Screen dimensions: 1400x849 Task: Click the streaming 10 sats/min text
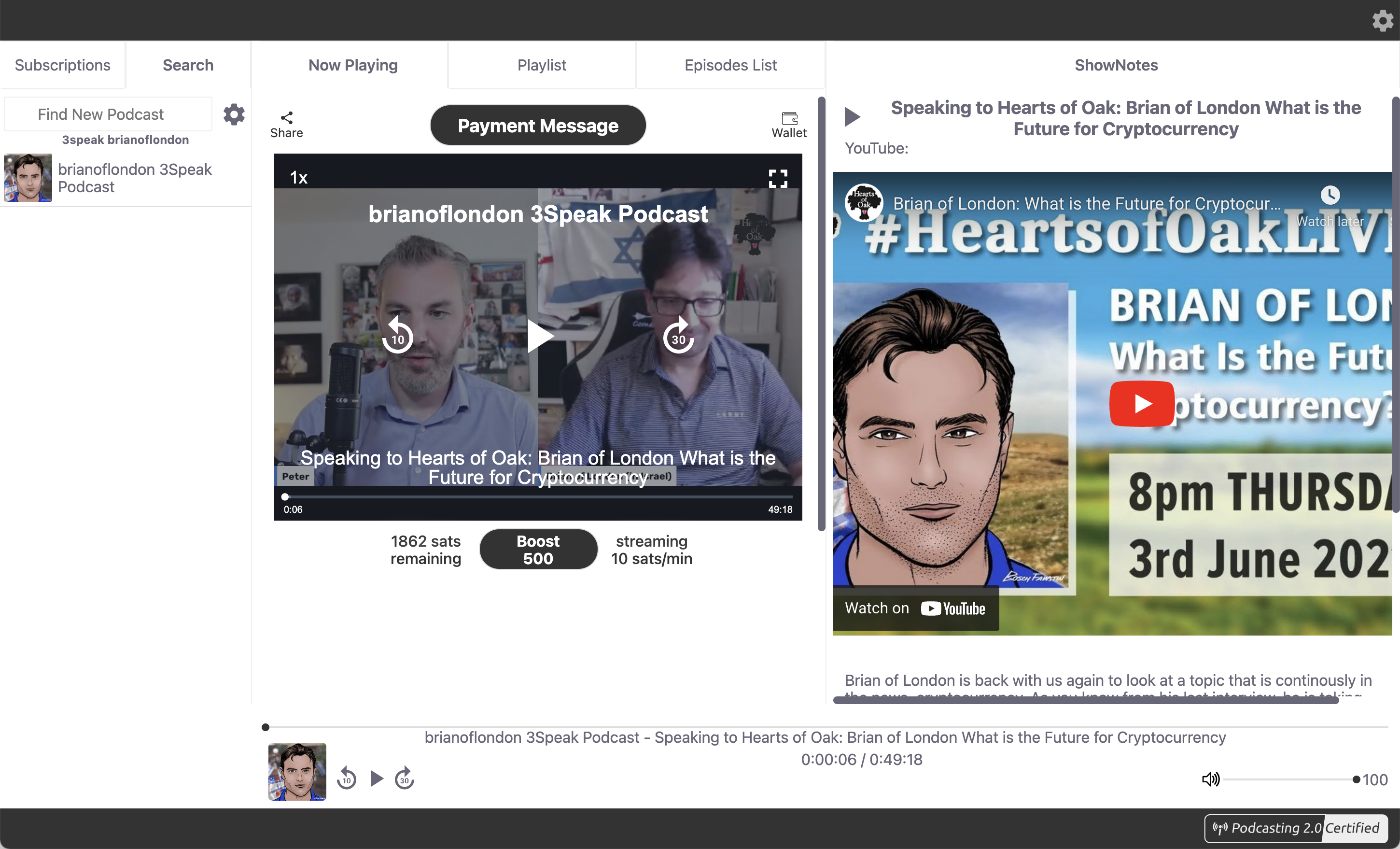pyautogui.click(x=651, y=550)
